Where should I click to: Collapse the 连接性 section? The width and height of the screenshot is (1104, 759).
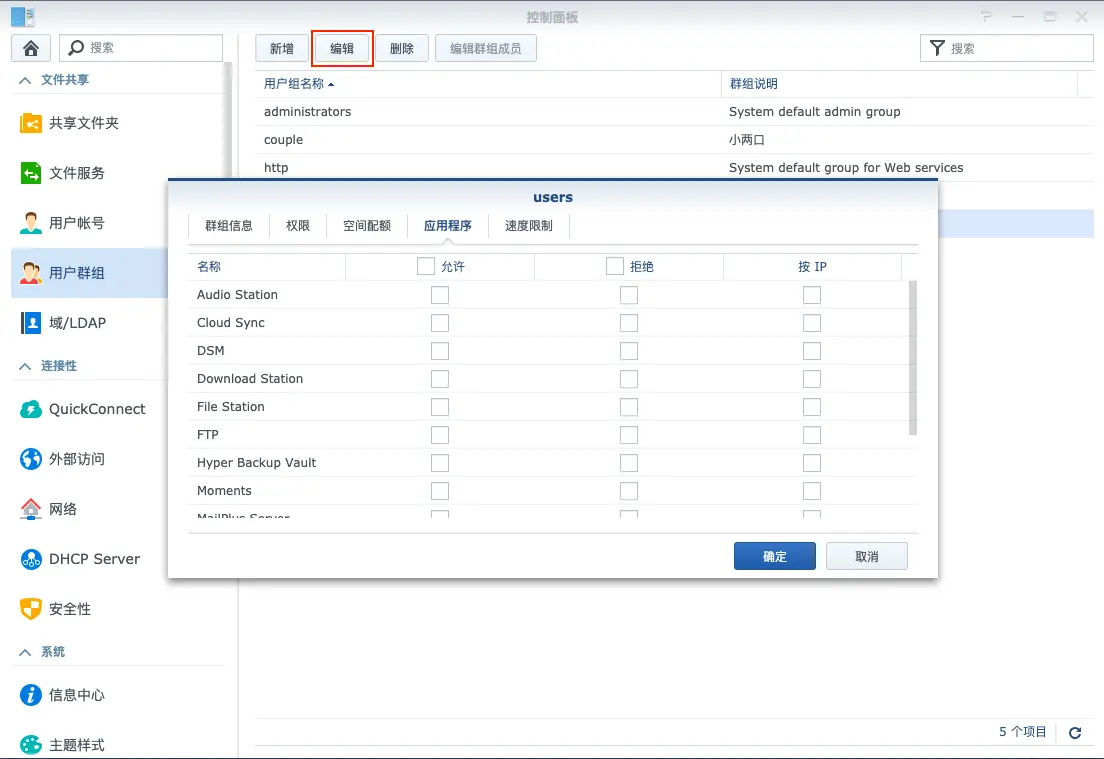(25, 366)
